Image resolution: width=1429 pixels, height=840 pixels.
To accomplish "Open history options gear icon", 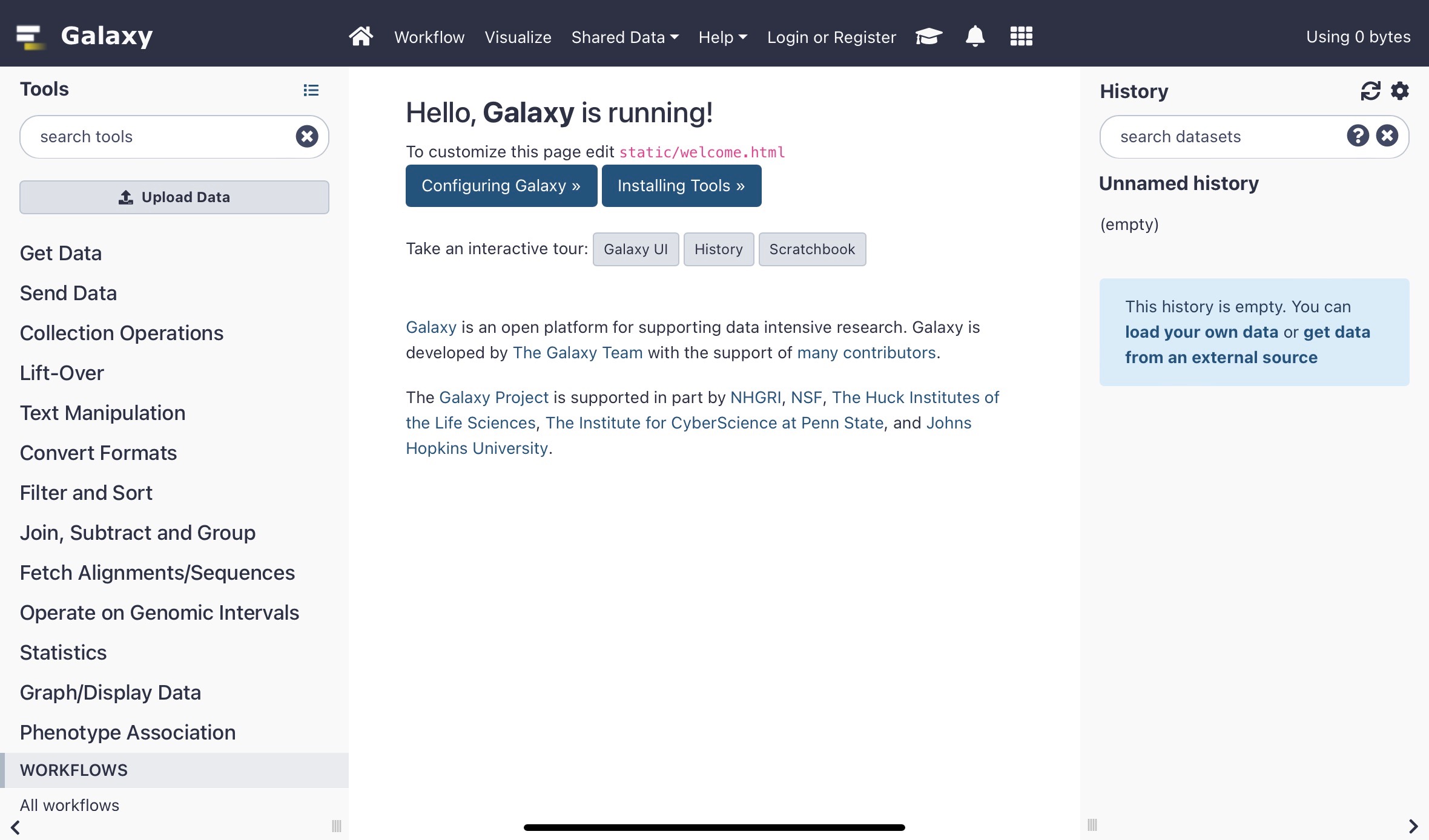I will point(1400,91).
